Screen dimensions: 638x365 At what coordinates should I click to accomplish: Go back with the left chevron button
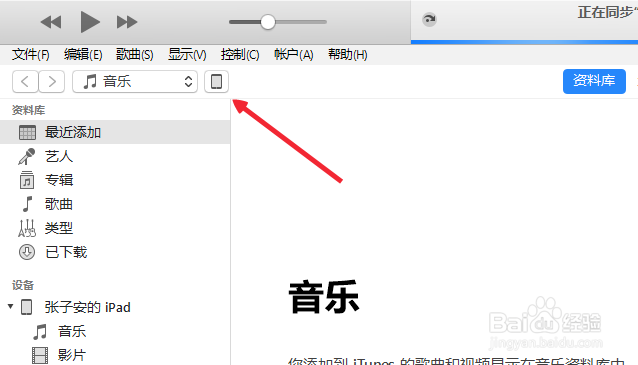pos(25,81)
